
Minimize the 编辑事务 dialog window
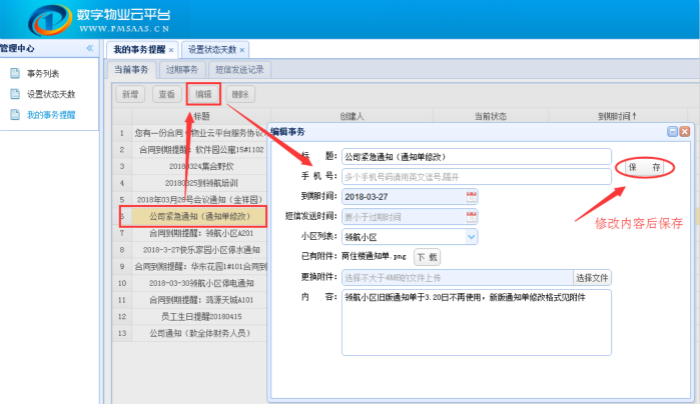tap(672, 132)
